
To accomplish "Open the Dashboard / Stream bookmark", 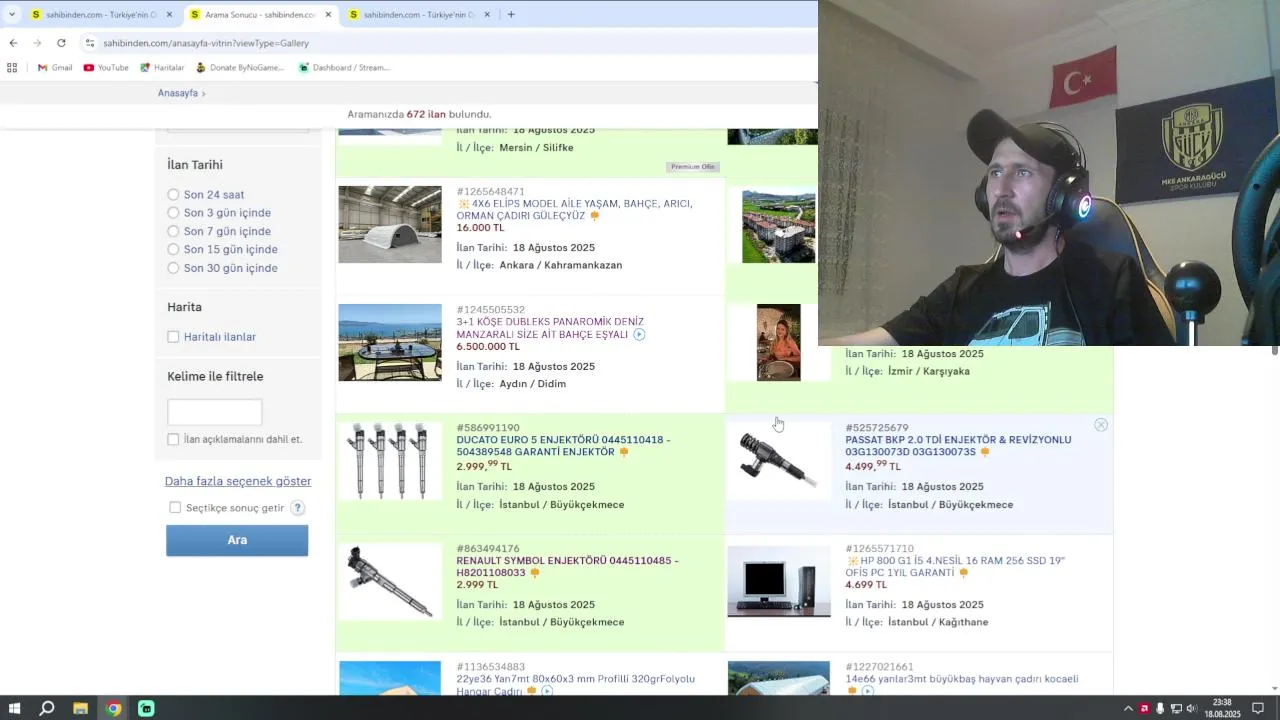I will coord(344,68).
